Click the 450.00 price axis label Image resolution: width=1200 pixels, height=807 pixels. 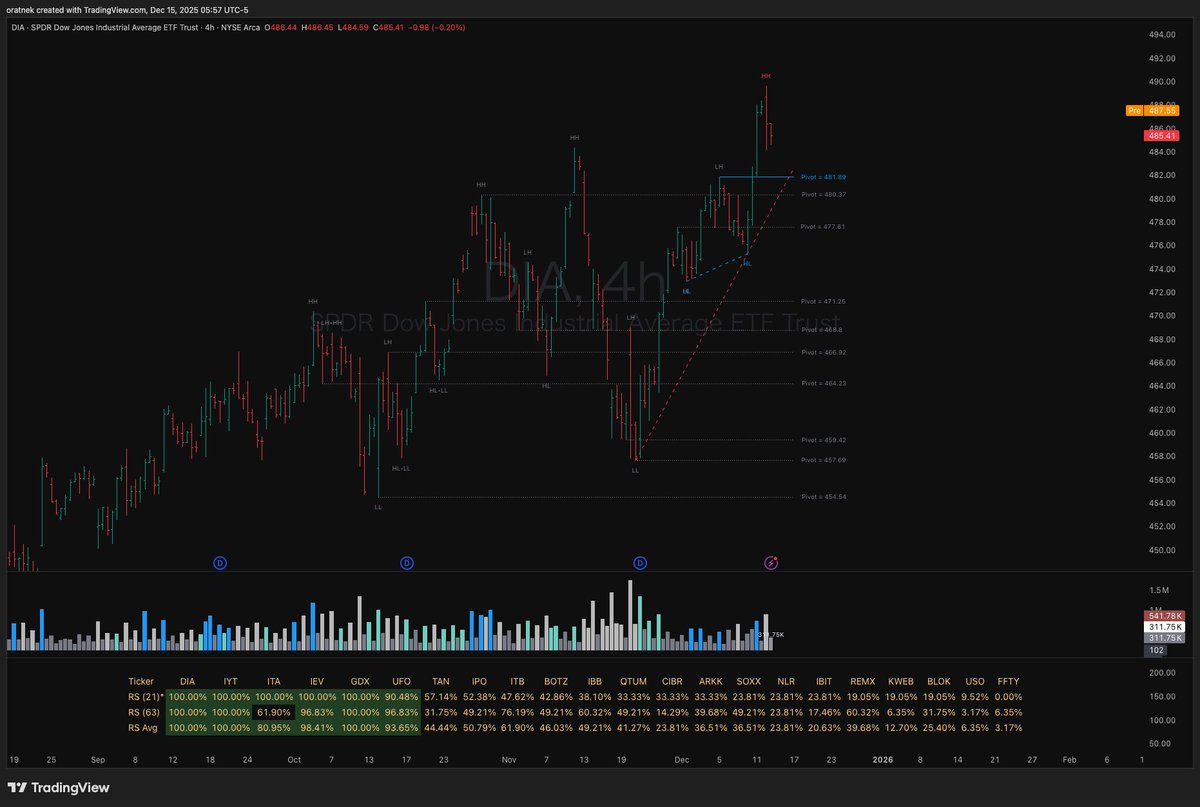click(x=1161, y=550)
